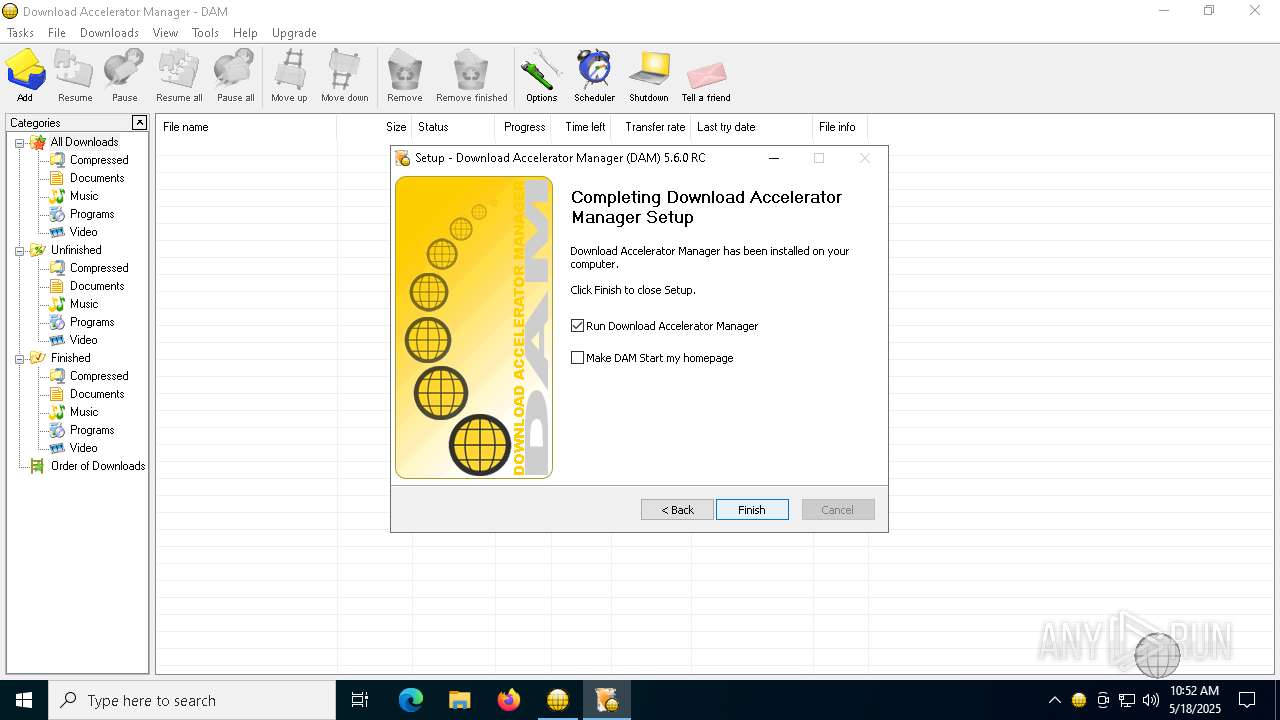Click Finish in the Setup dialog

pos(752,510)
